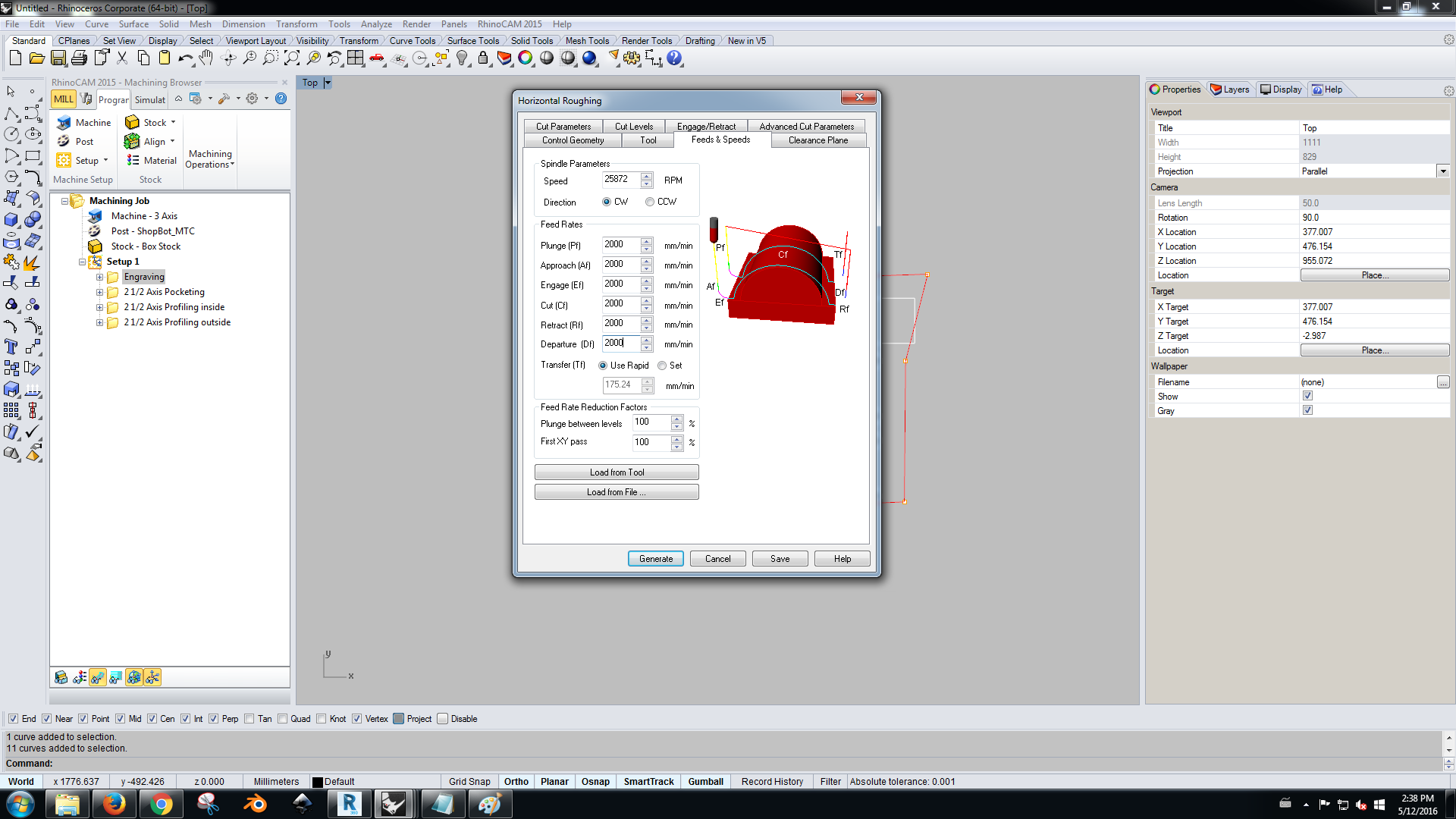Toggle the Near osnap checkbox

click(46, 719)
